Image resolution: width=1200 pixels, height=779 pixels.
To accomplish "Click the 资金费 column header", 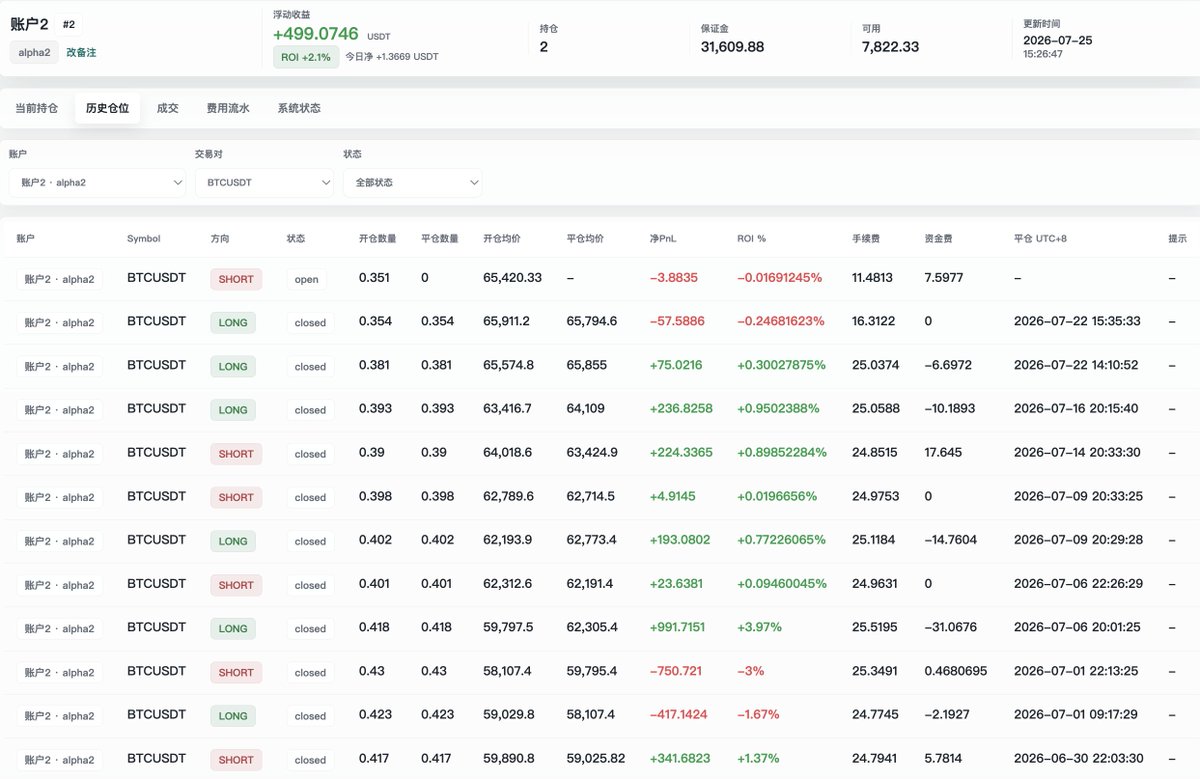I will [x=938, y=239].
